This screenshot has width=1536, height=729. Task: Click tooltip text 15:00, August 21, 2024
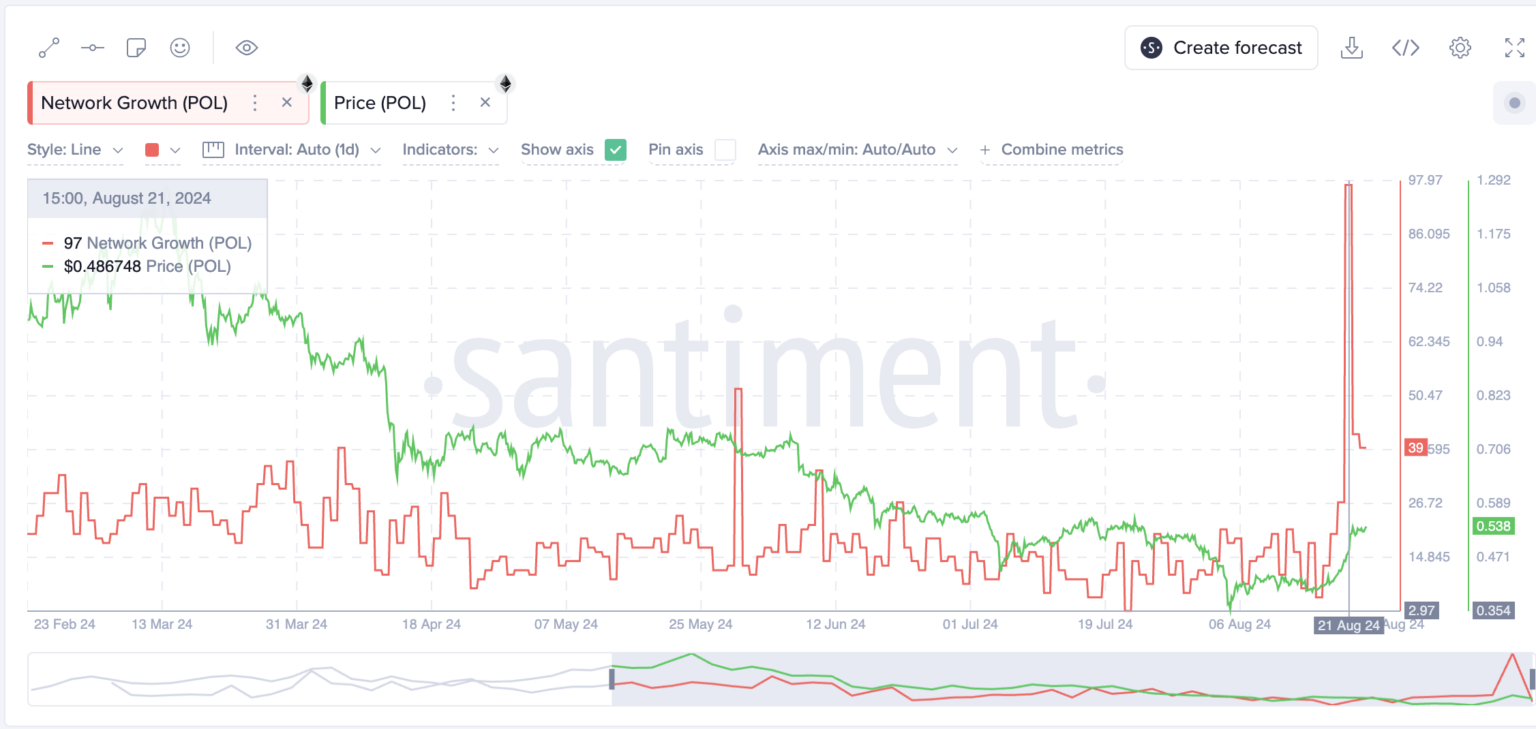click(126, 198)
